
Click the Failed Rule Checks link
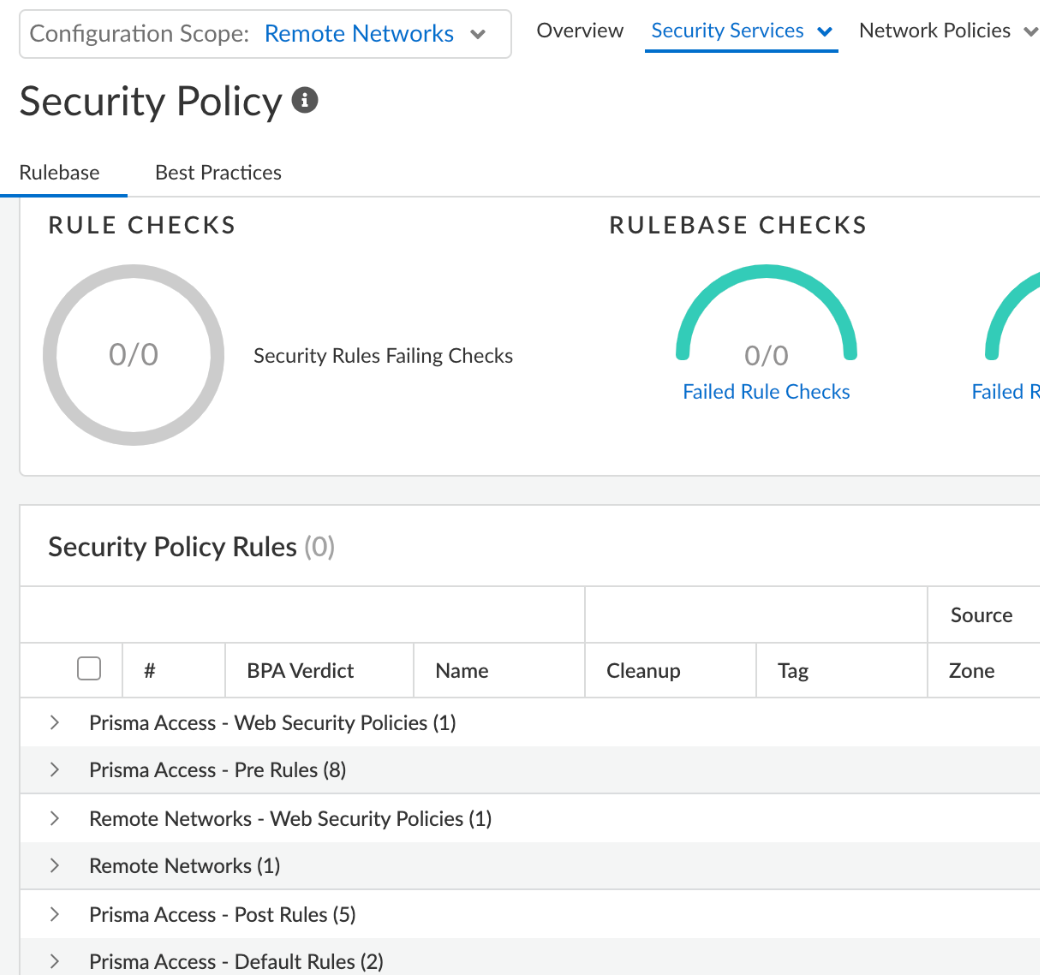point(766,392)
